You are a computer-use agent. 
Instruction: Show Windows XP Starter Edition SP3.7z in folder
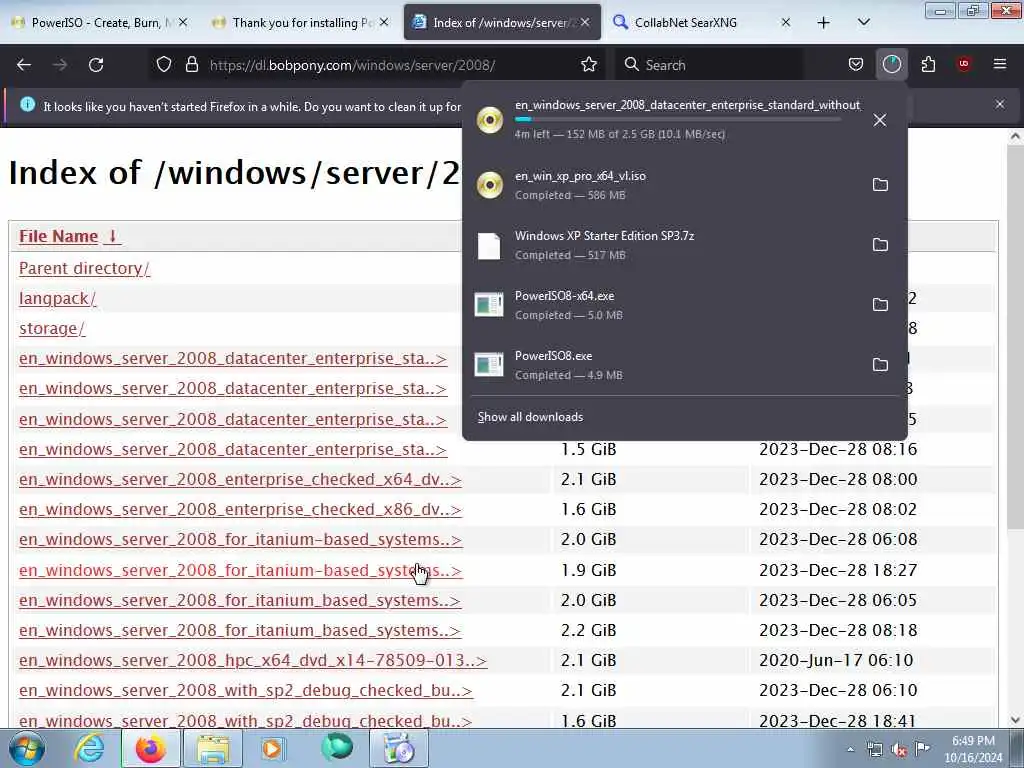tap(880, 245)
